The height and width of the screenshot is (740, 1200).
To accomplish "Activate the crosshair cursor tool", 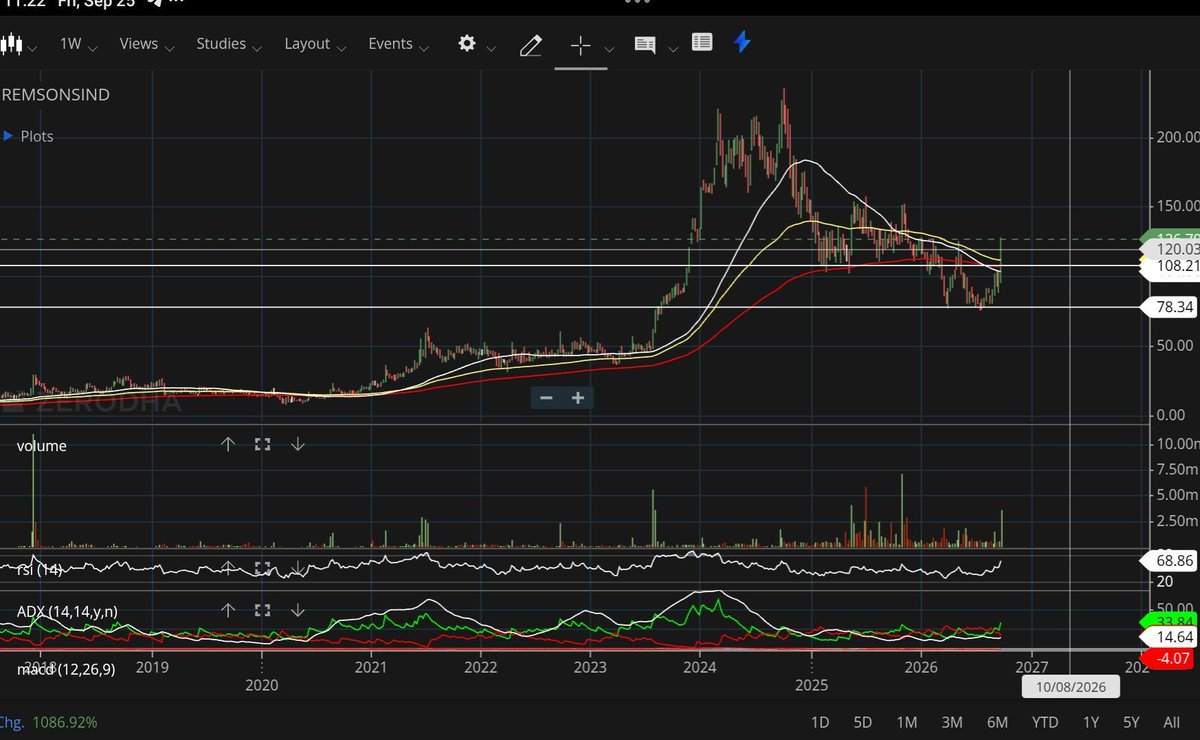I will pyautogui.click(x=581, y=45).
